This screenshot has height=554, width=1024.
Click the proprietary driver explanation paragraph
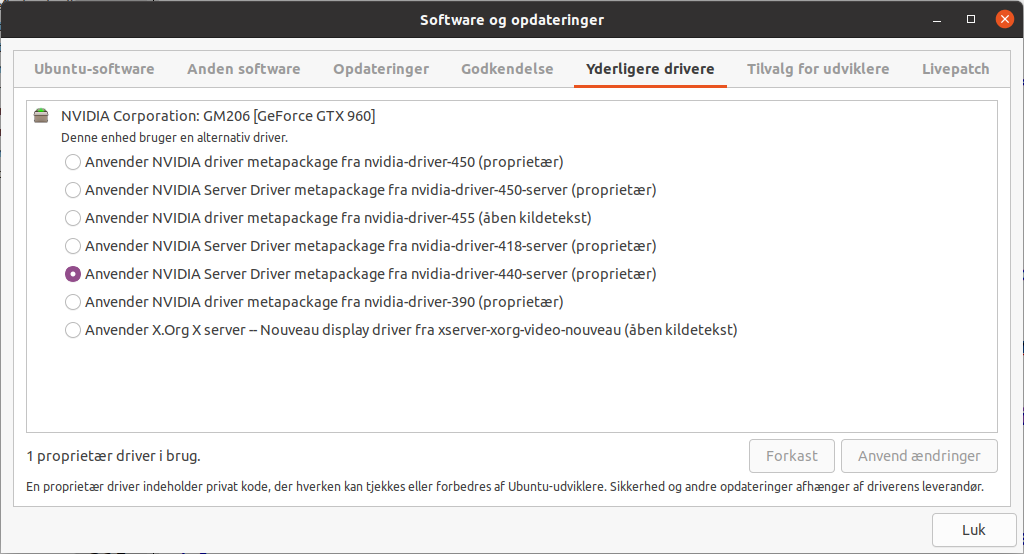coord(505,487)
